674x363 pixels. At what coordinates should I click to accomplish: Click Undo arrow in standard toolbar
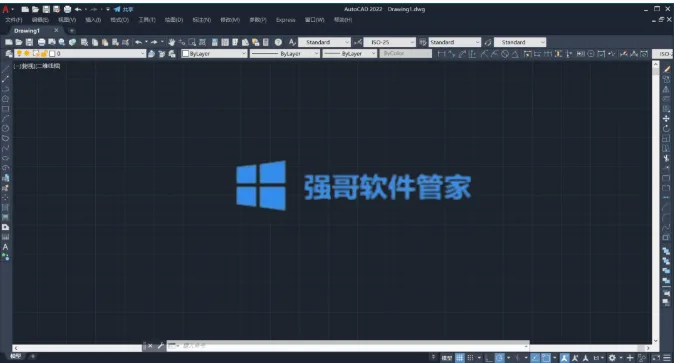[138, 42]
